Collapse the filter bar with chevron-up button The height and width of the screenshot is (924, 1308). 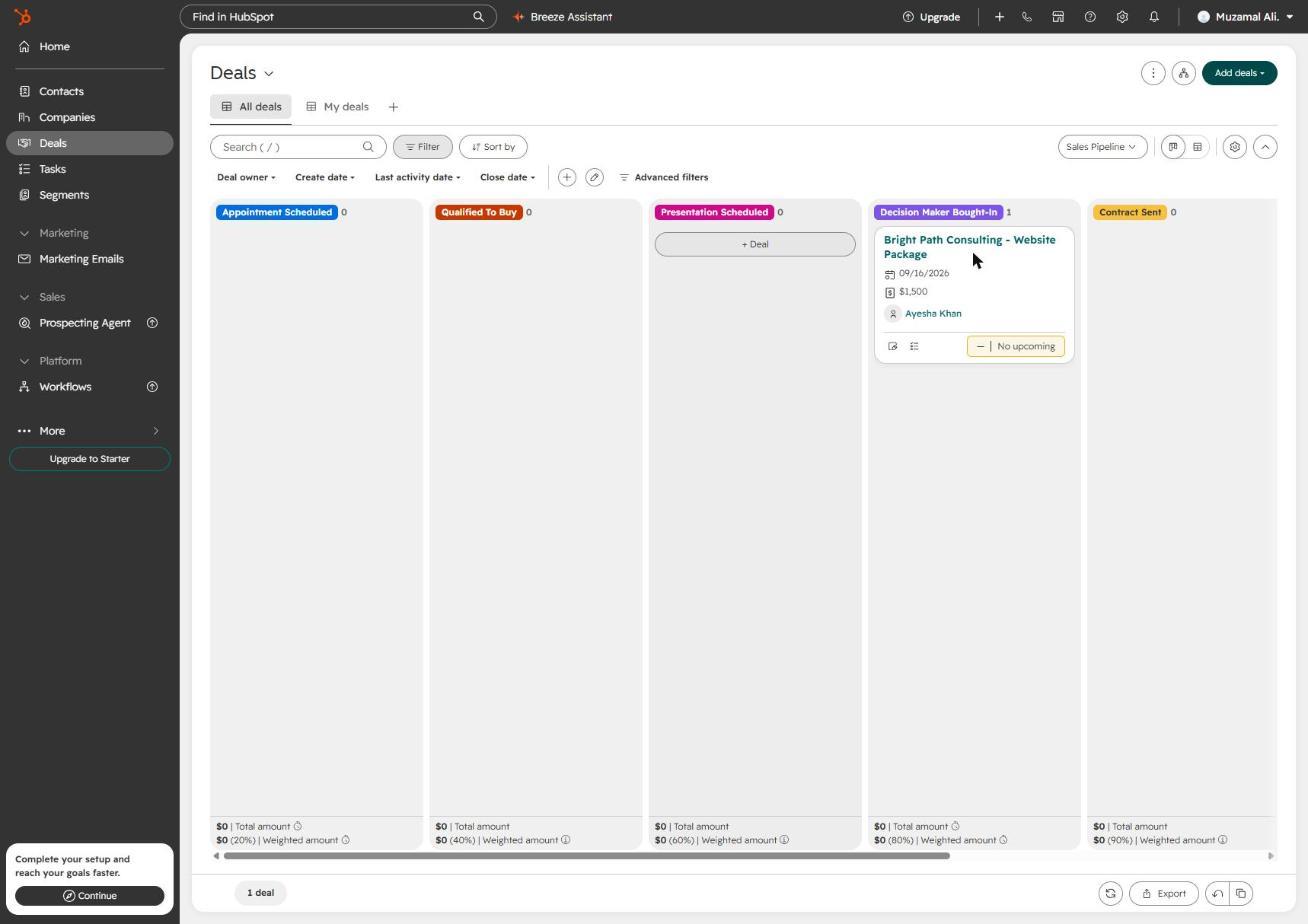coord(1265,147)
